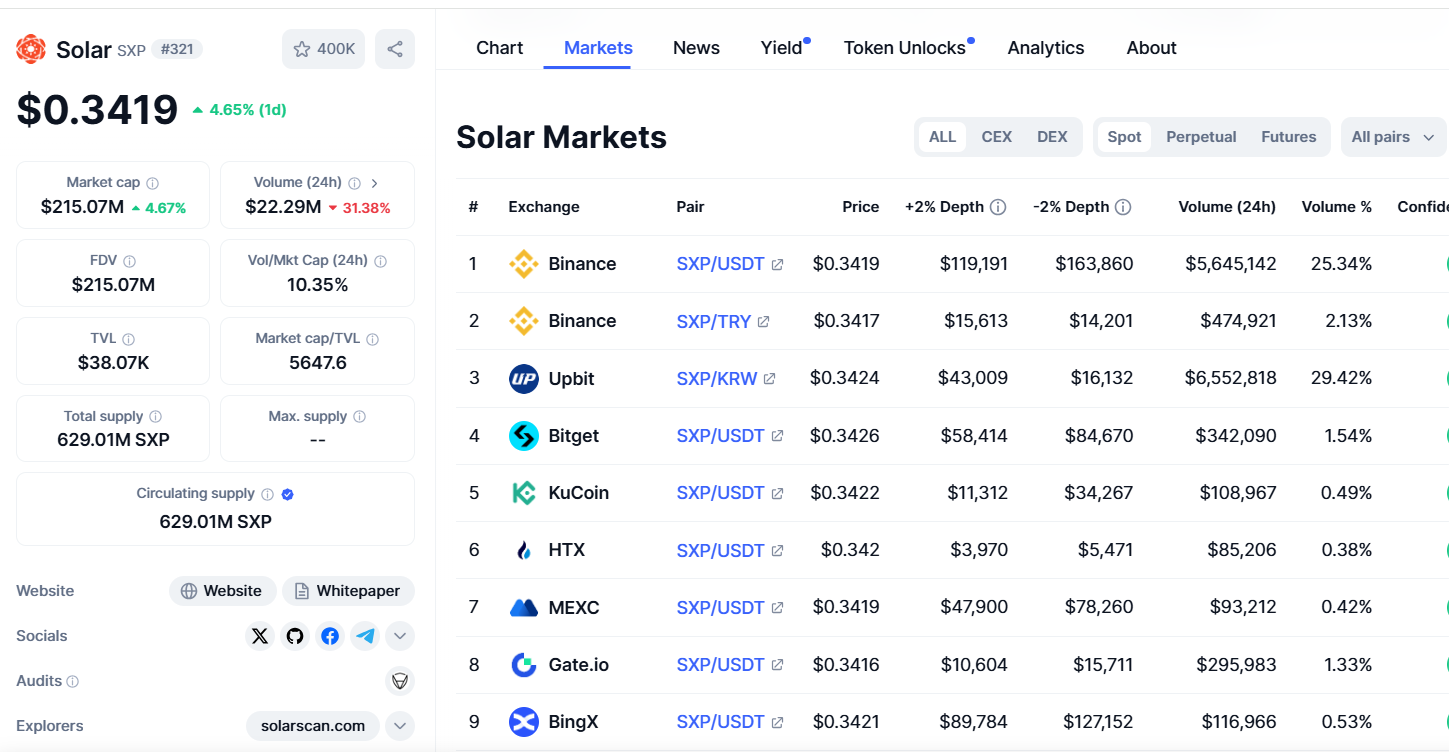
Task: Show info tooltip for FDV
Action: 130,261
